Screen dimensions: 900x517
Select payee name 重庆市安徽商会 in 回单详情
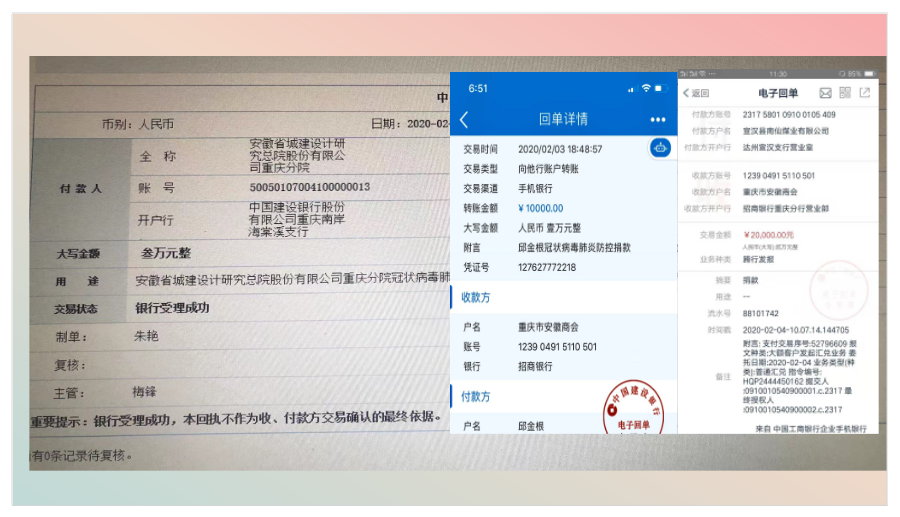point(548,327)
